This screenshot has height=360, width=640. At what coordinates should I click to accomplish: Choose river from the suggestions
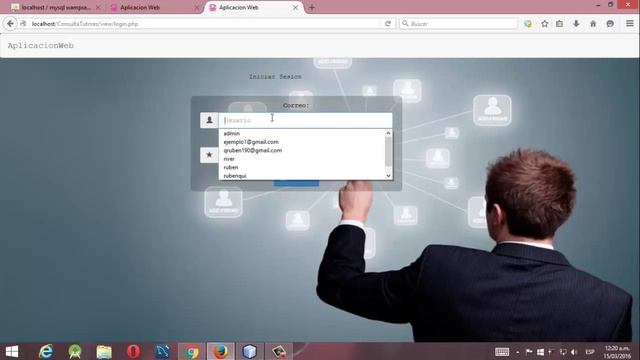[x=302, y=159]
